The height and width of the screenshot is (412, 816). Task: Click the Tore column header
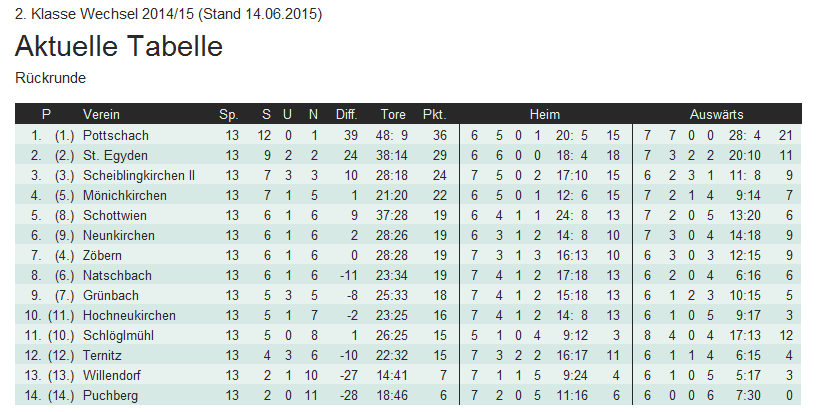[x=393, y=114]
